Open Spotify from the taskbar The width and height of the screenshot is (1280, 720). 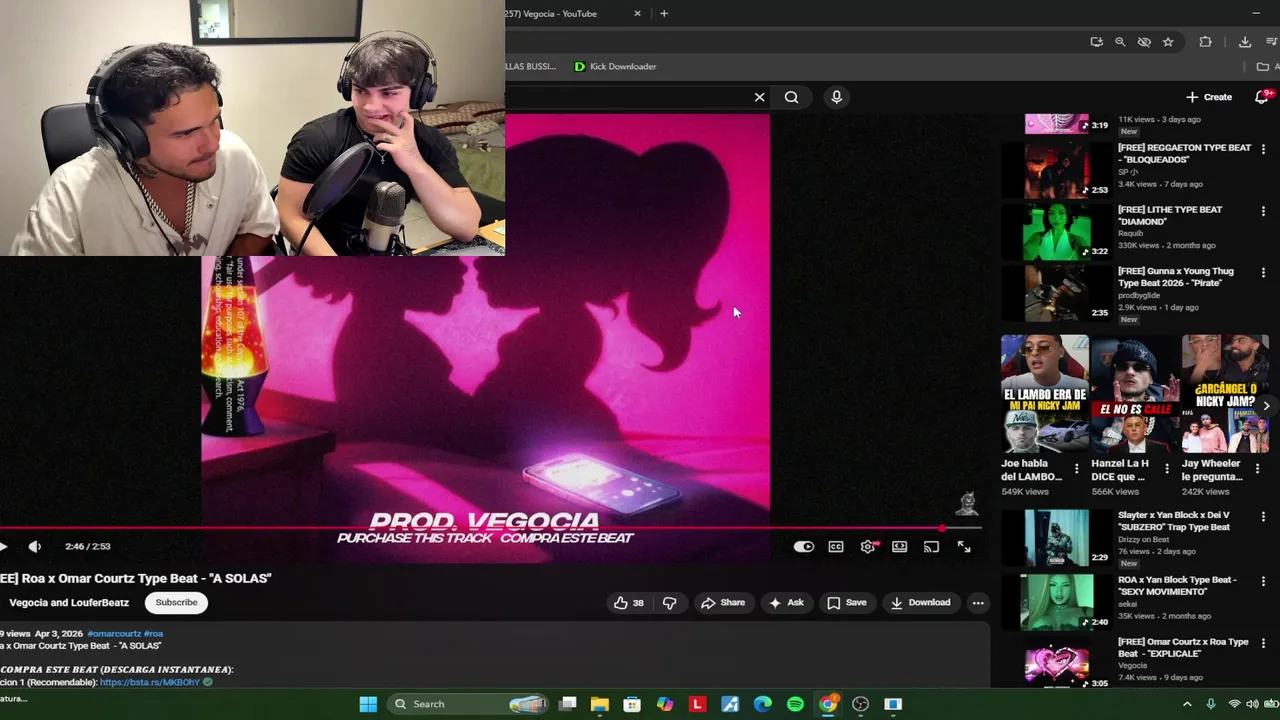[795, 704]
